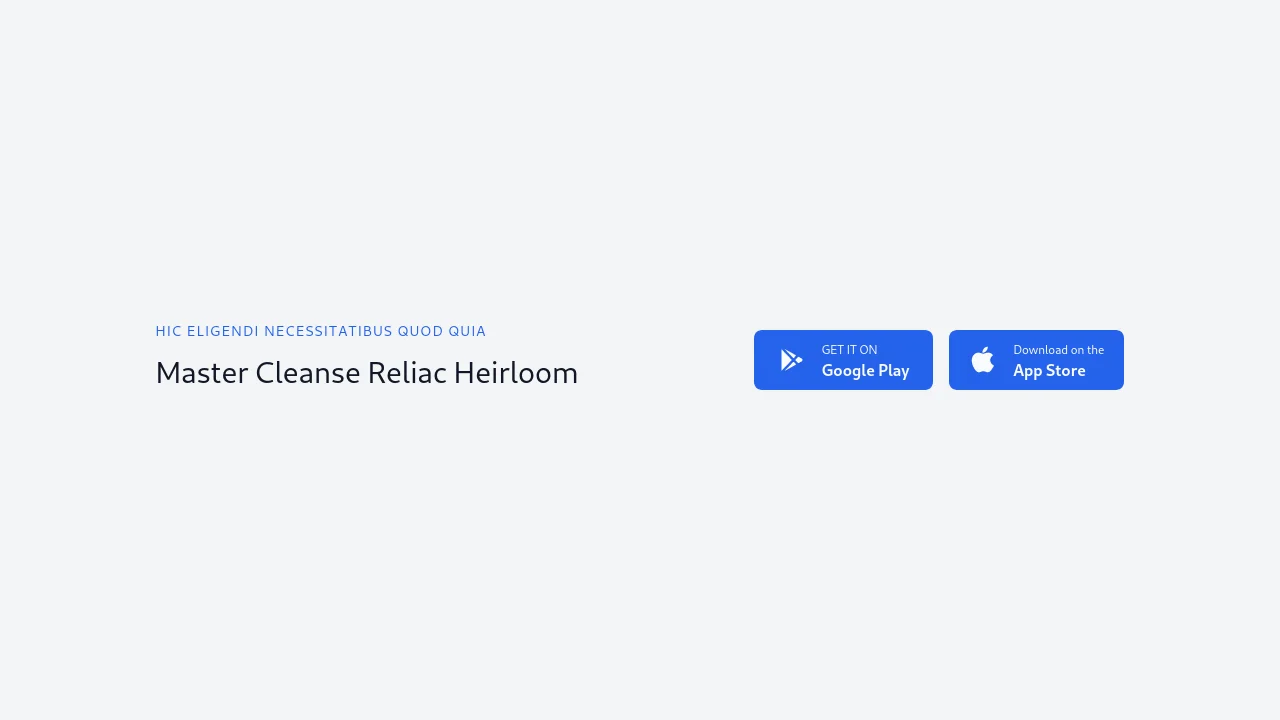
Task: Click the "Download on the" small text
Action: [1058, 350]
